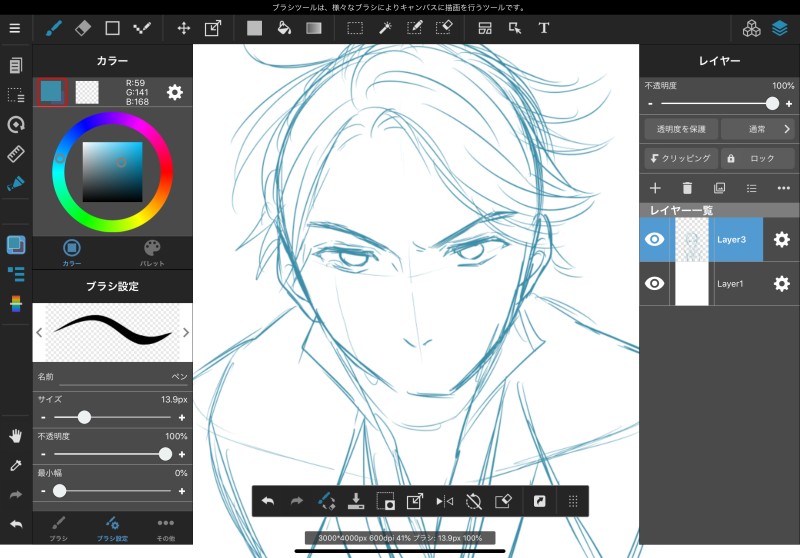800x558 pixels.
Task: Open the 通常 blend mode dropdown
Action: tap(758, 129)
